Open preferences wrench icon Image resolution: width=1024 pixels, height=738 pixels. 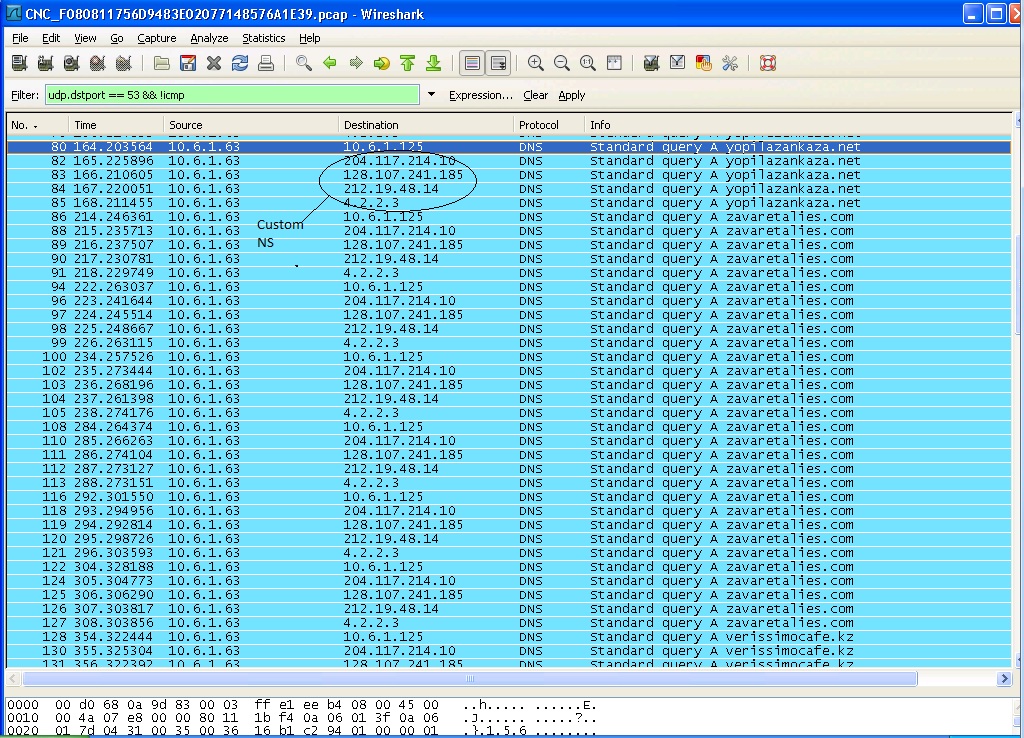729,63
